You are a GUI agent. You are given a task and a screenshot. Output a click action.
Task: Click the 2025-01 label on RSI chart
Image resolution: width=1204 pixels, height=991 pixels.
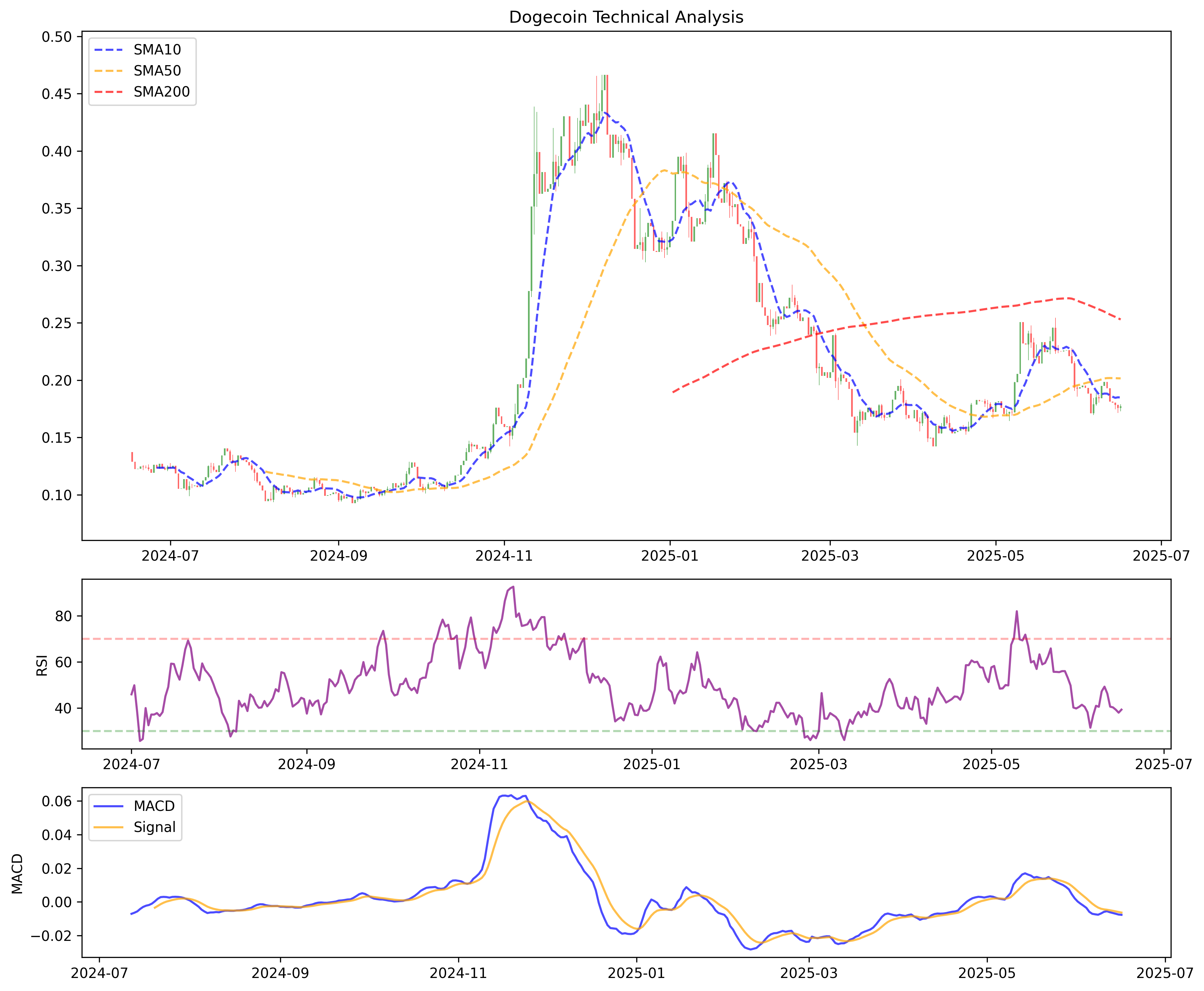tap(651, 764)
